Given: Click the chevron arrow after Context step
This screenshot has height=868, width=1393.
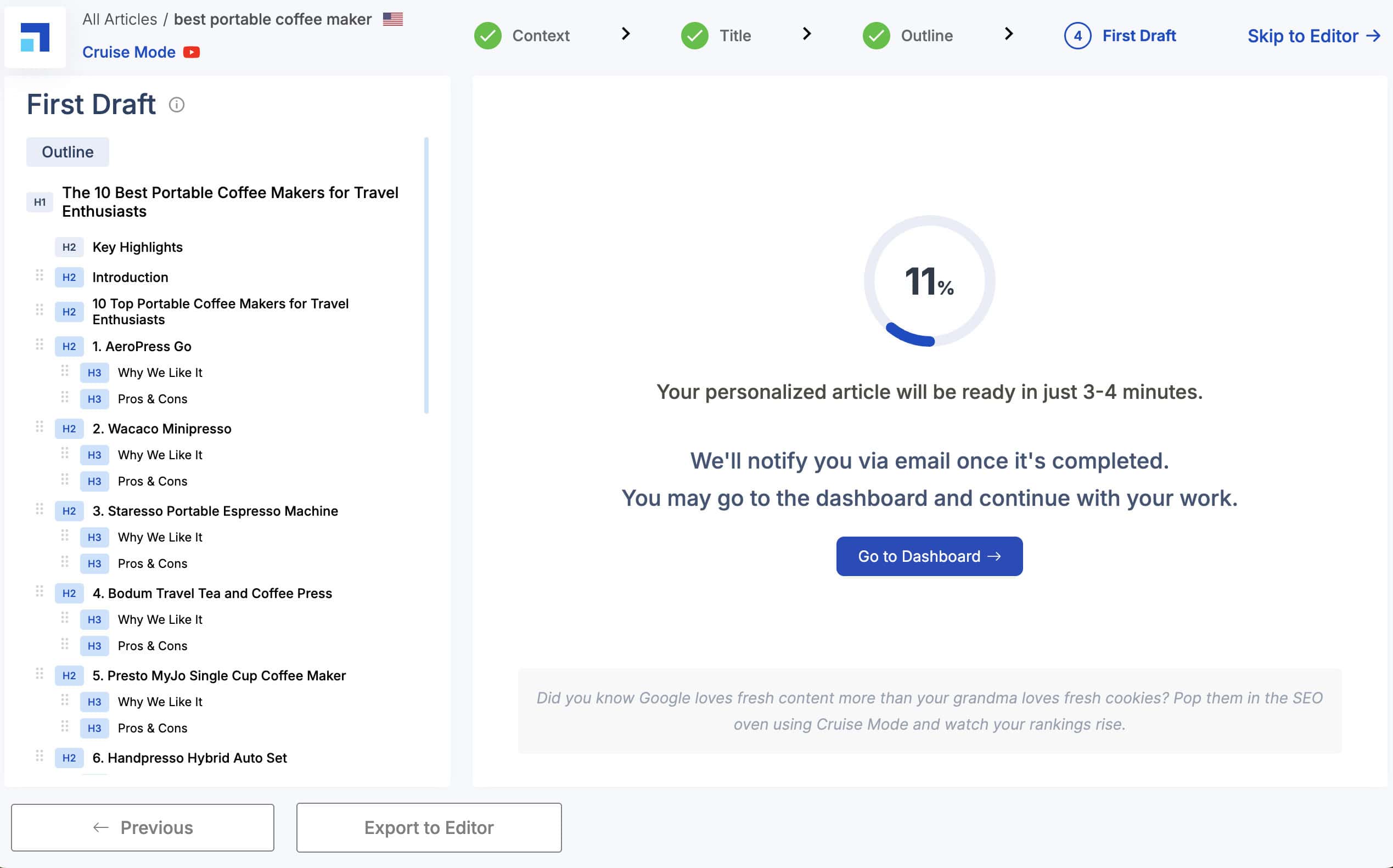Looking at the screenshot, I should 626,35.
